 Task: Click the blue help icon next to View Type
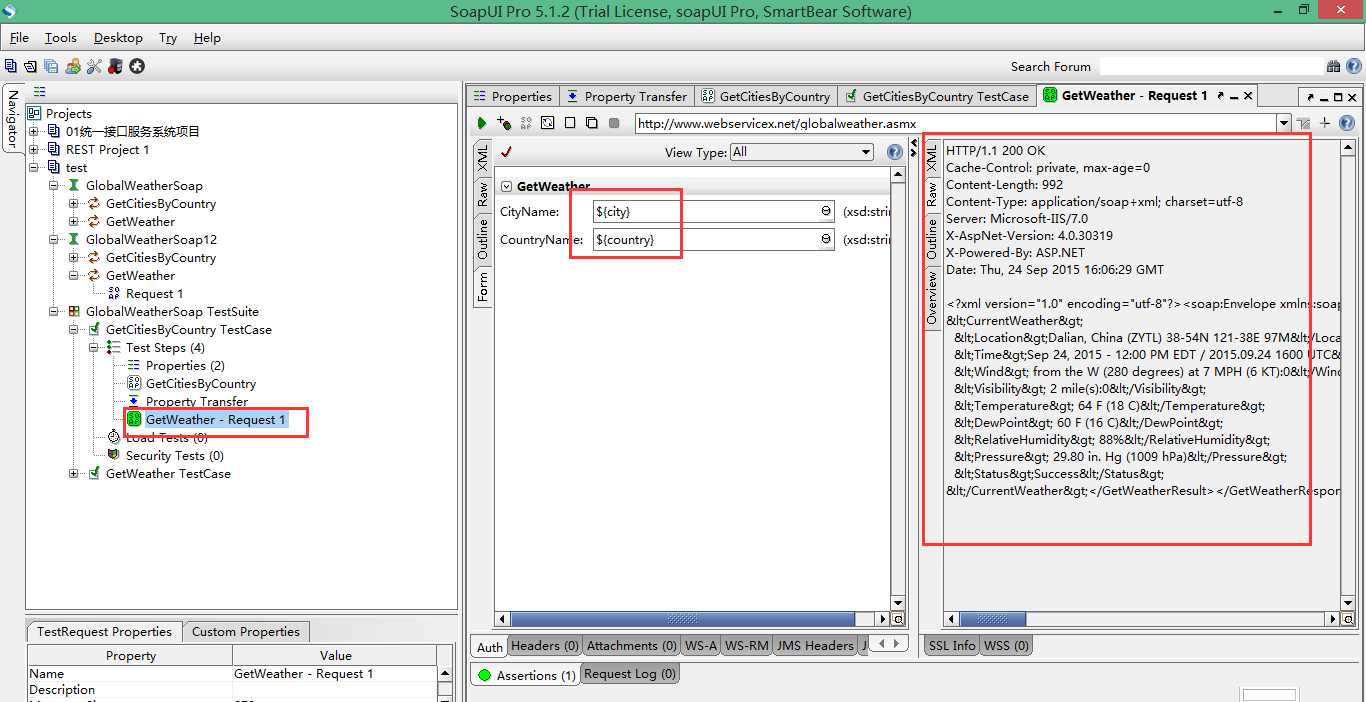tap(895, 152)
